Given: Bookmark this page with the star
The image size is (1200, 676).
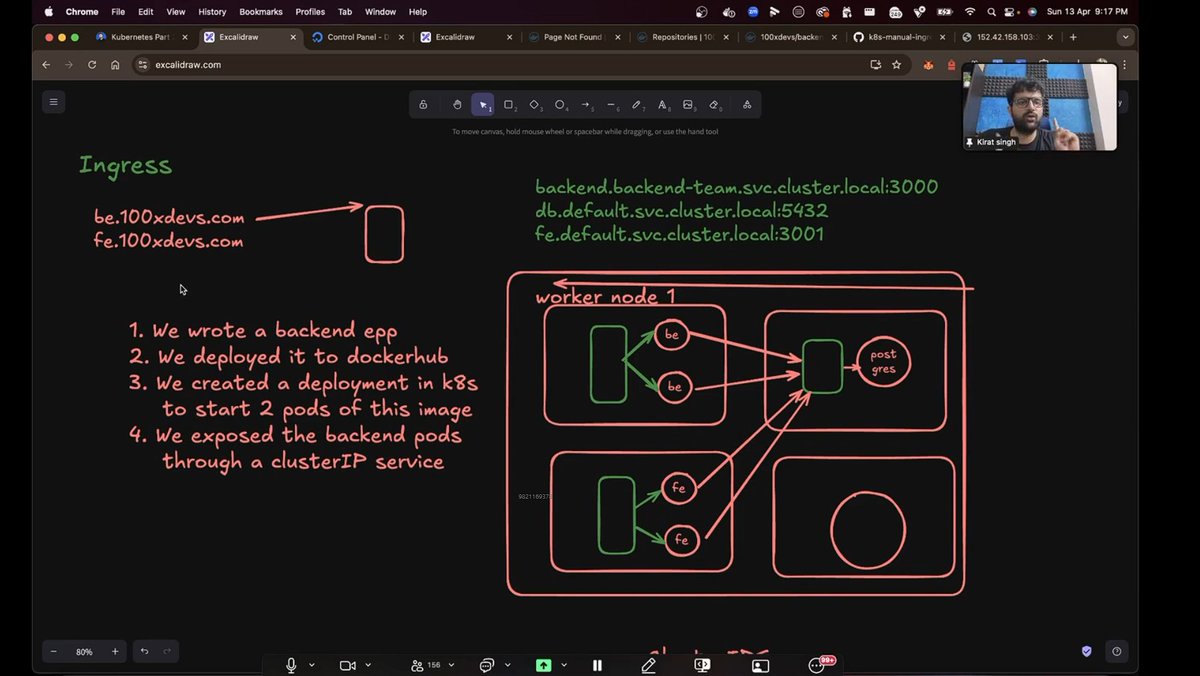Looking at the screenshot, I should click(x=896, y=64).
